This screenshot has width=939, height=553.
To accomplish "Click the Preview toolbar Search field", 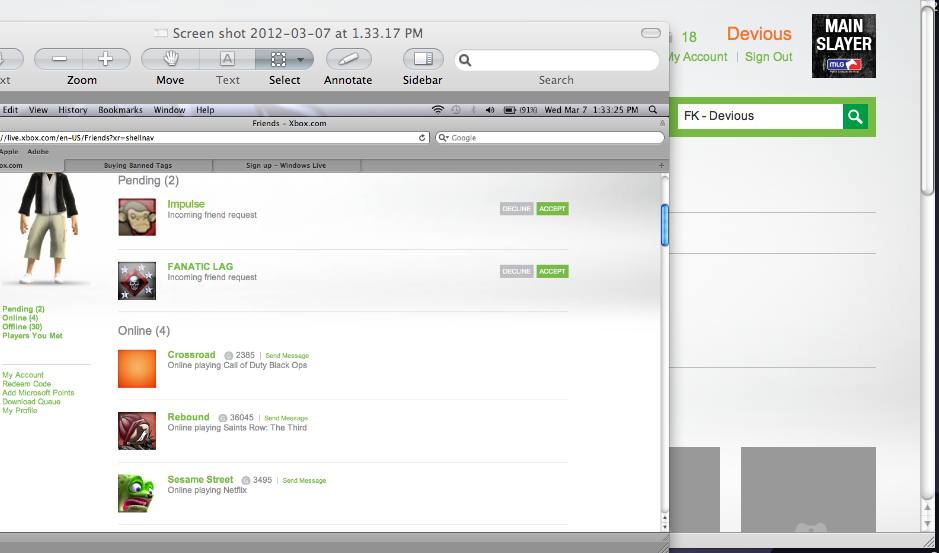I will (556, 60).
